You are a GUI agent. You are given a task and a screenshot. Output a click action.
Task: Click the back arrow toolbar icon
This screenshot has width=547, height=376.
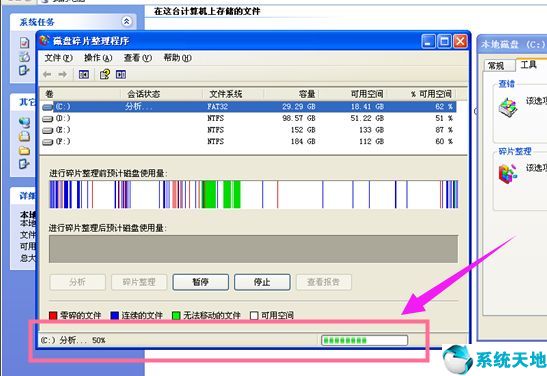click(47, 74)
